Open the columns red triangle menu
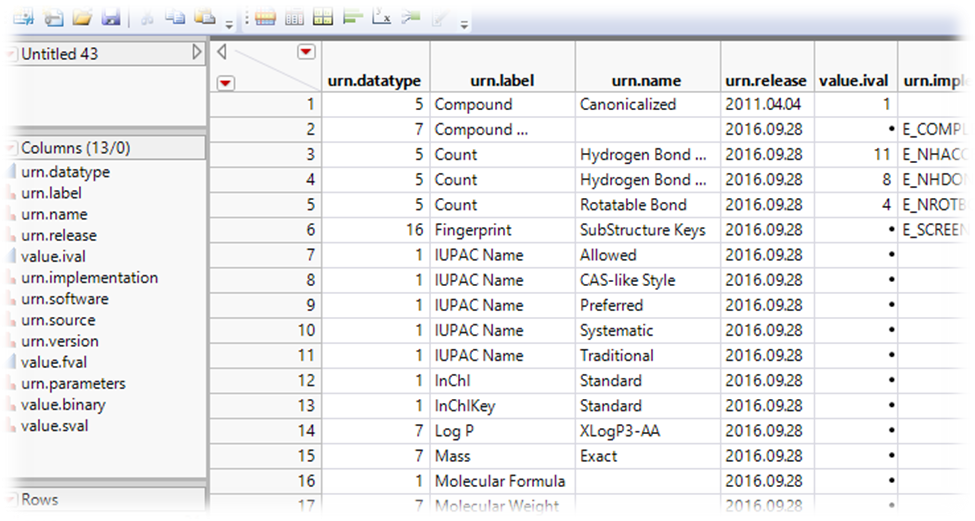This screenshot has height=521, width=975. 306,52
